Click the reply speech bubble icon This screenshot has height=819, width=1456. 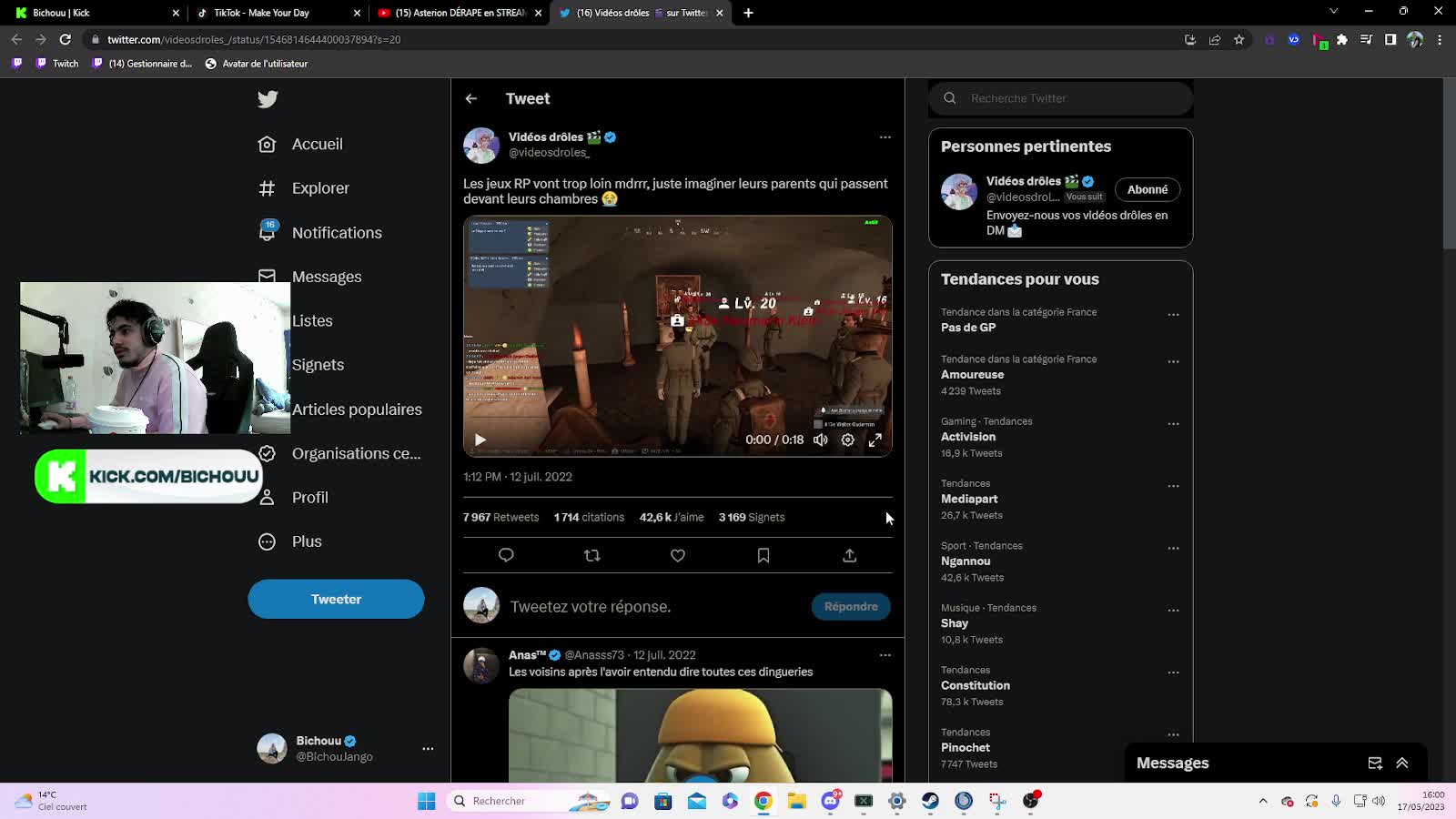click(x=506, y=555)
